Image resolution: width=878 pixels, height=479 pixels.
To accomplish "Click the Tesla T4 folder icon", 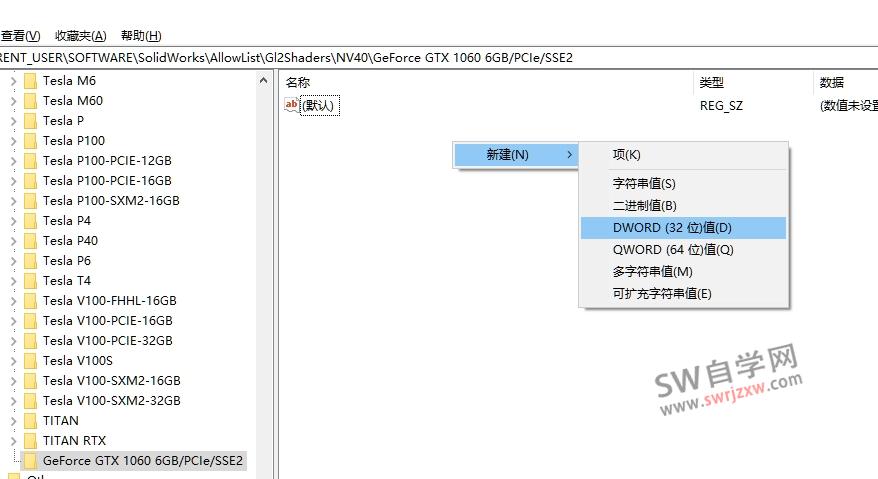I will (31, 281).
